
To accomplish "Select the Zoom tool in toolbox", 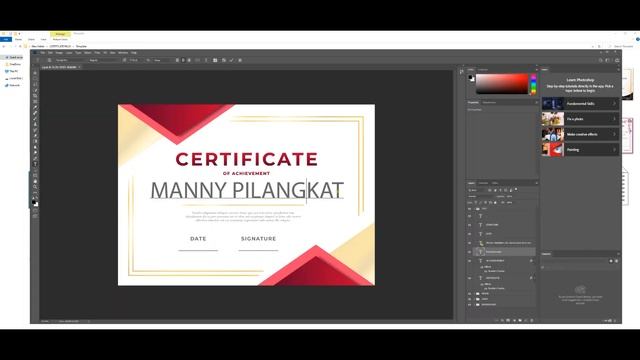I will point(35,187).
